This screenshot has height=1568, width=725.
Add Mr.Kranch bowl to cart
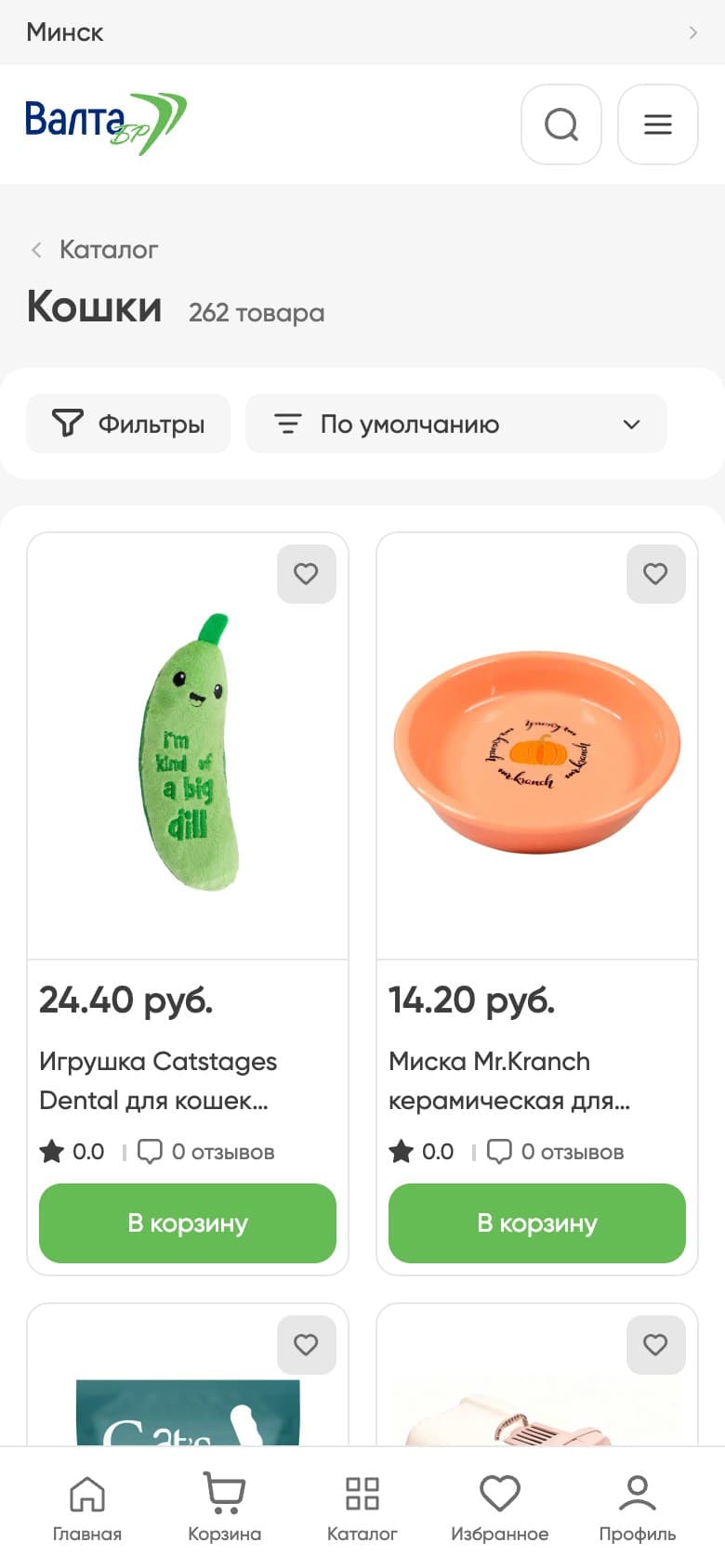[537, 1222]
